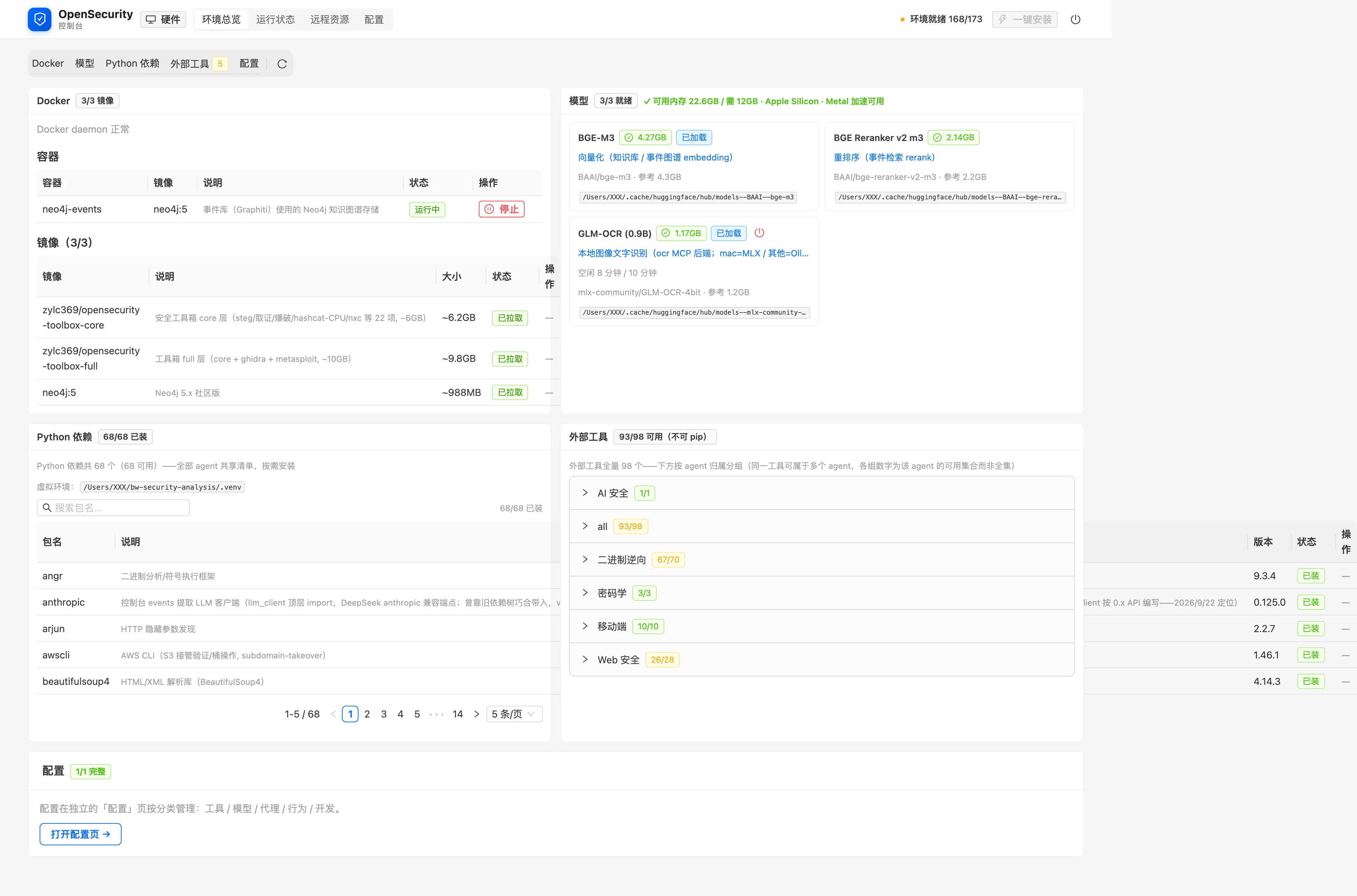Focus the 搜索包名 search field
1357x896 pixels.
[113, 507]
